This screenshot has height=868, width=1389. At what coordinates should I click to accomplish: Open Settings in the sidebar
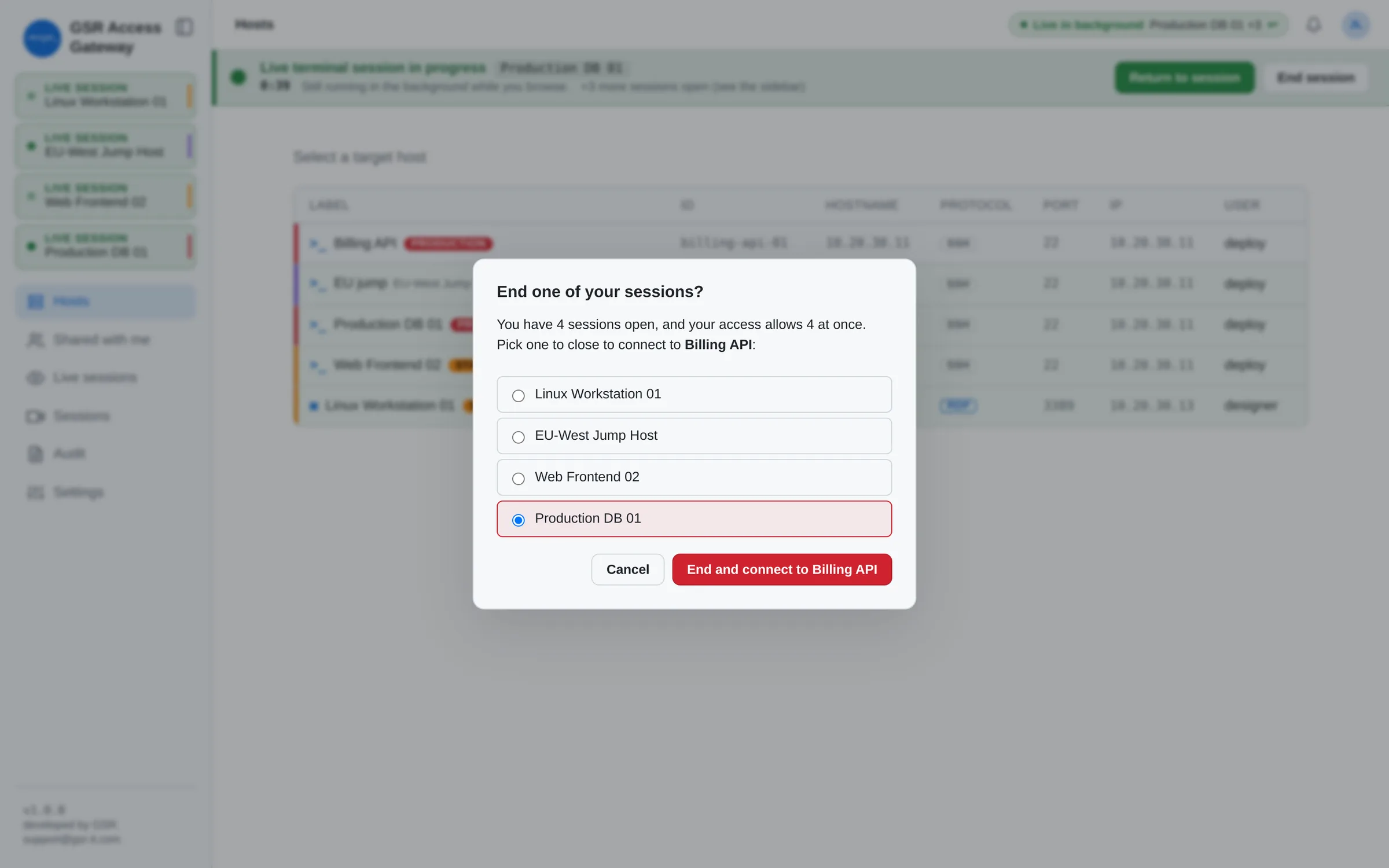(x=105, y=492)
